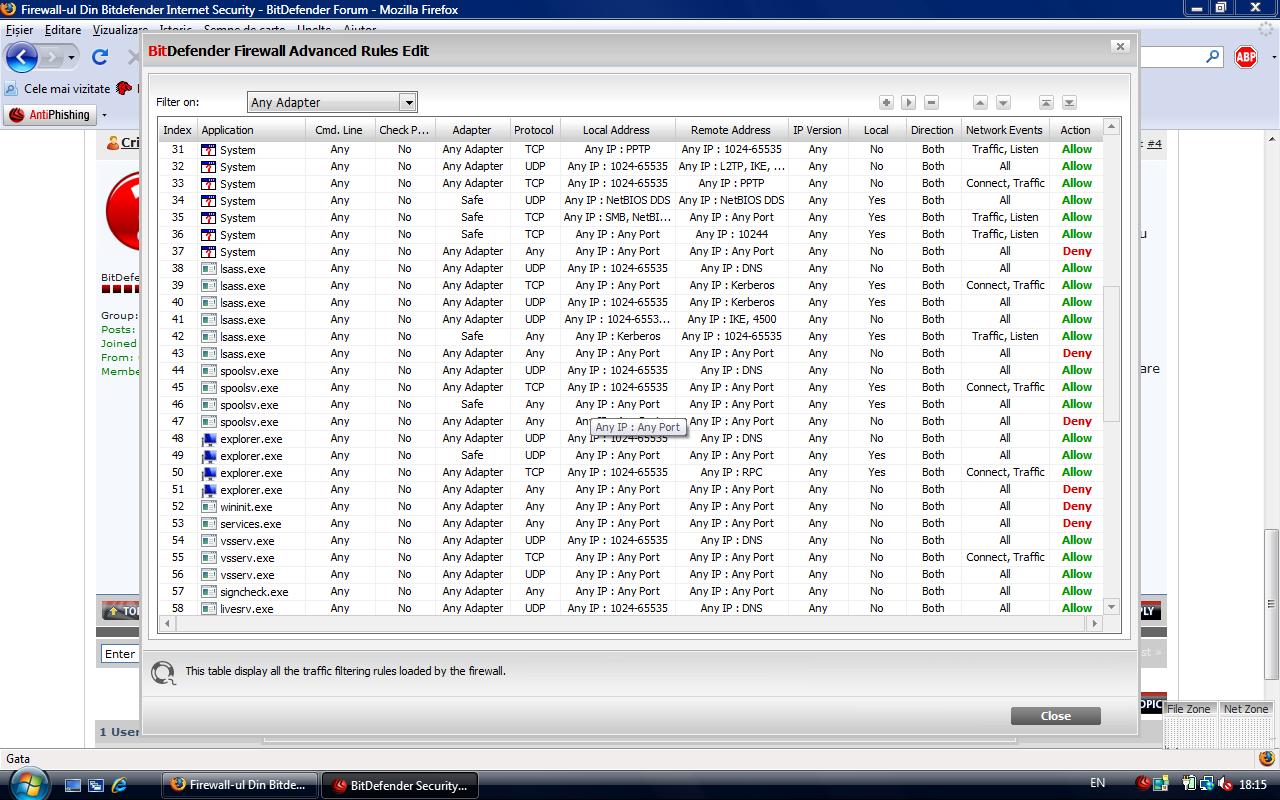Click the explorer.exe icon in row 48
This screenshot has width=1280, height=800.
(x=209, y=439)
